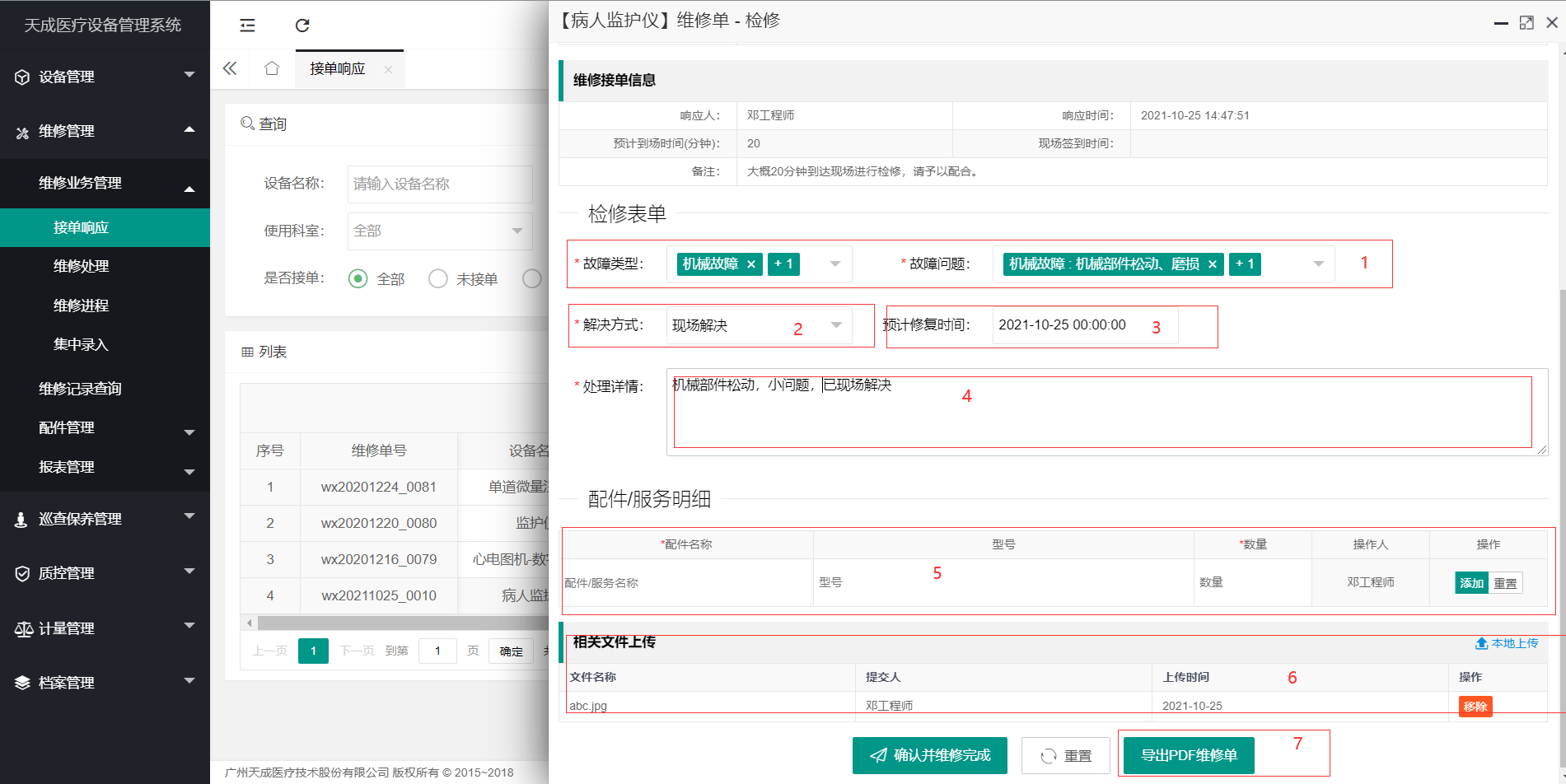Viewport: 1566px width, 784px height.
Task: Click 导出PDF维修单 button
Action: coord(1189,755)
